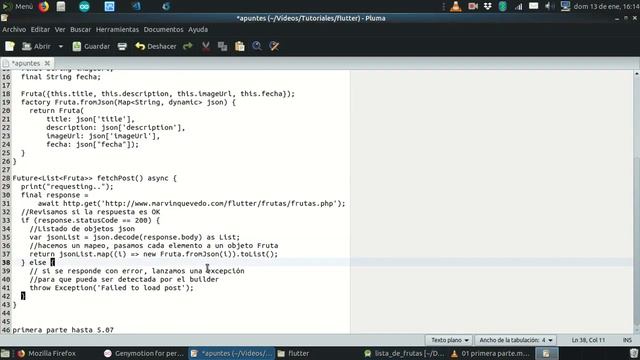Open the Herramientas menu
The width and height of the screenshot is (640, 360).
click(x=117, y=29)
